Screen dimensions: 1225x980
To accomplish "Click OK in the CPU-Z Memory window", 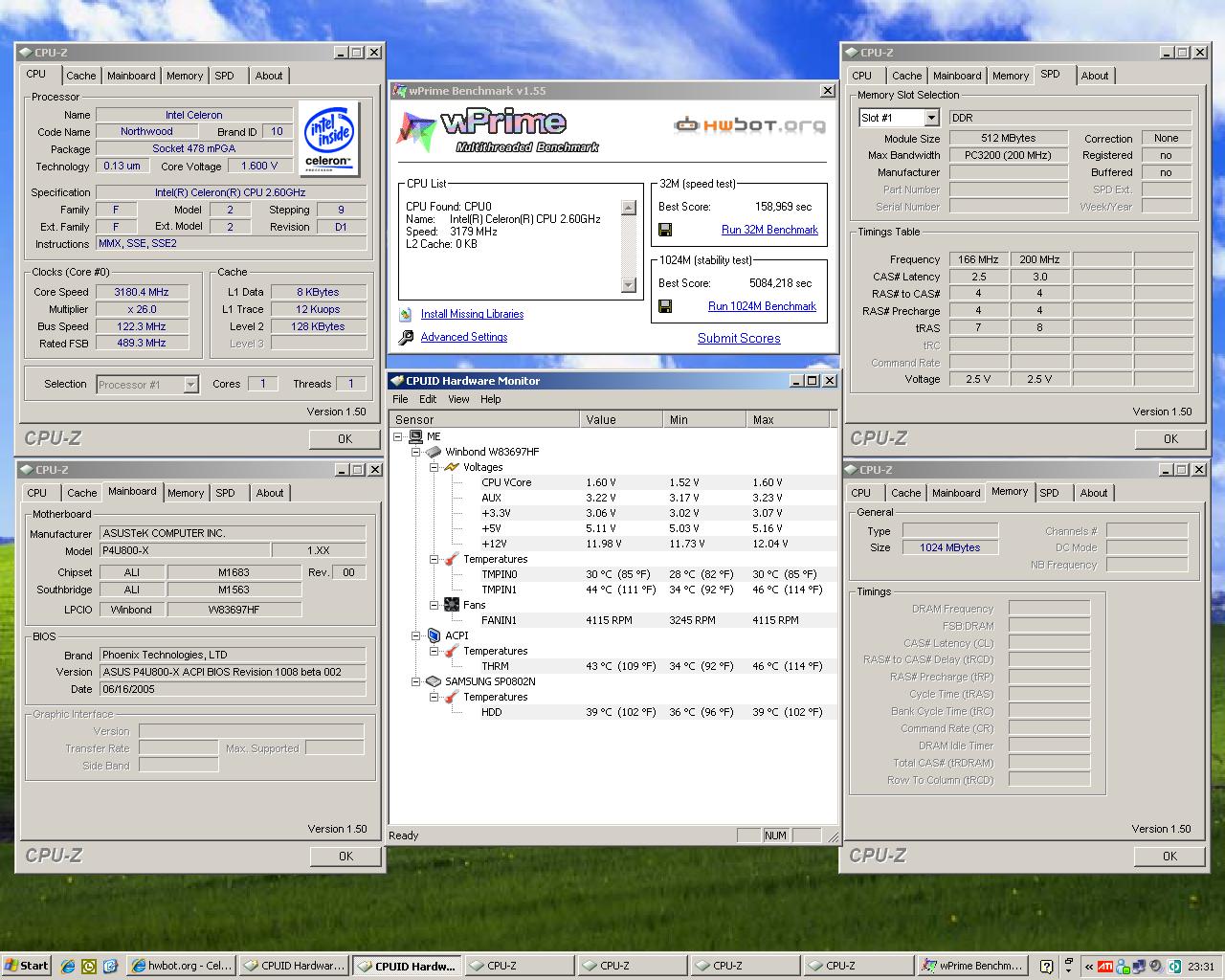I will [x=1170, y=857].
